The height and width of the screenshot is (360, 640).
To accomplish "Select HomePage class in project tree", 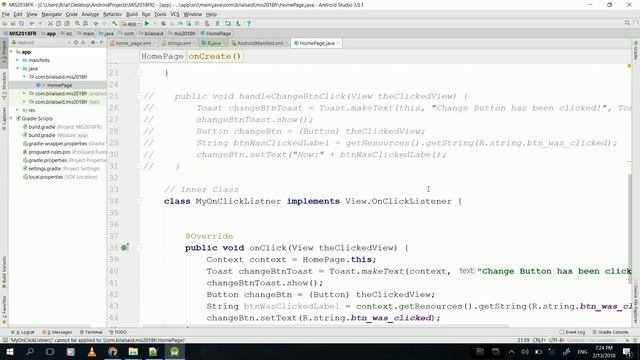I will click(60, 85).
